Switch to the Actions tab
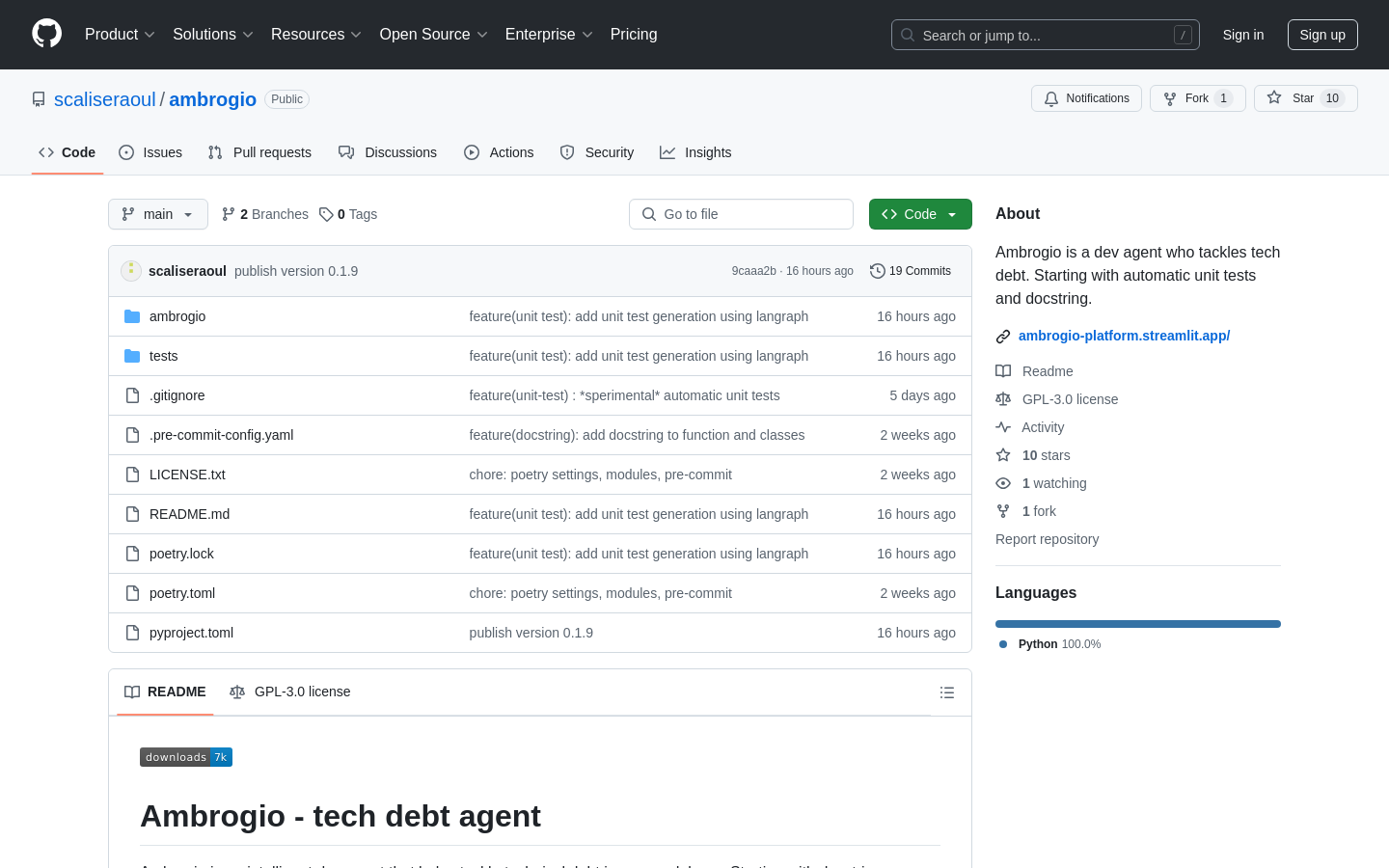This screenshot has height=868, width=1389. point(499,152)
